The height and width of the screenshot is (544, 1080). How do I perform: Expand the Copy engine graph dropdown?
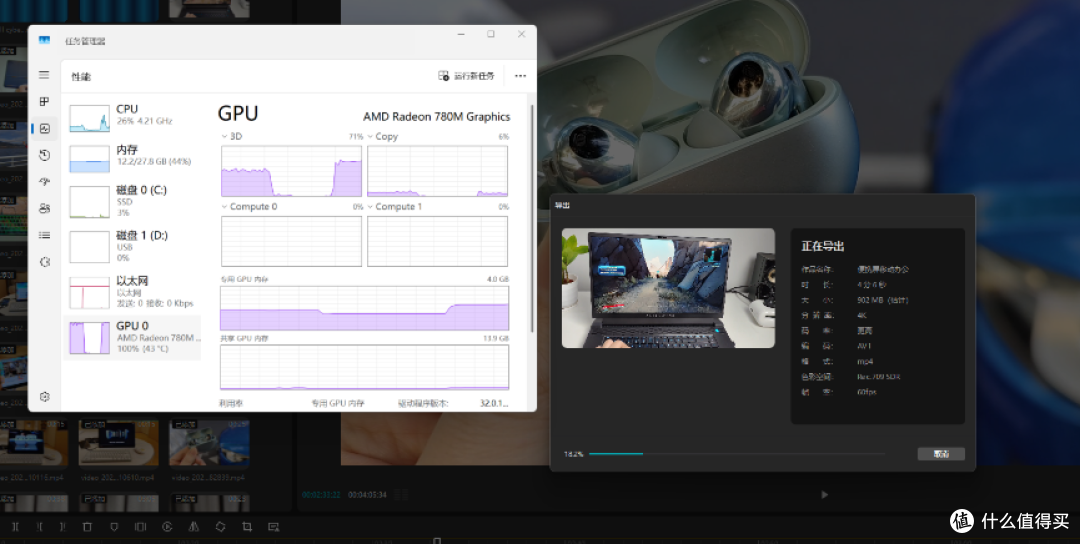(371, 136)
